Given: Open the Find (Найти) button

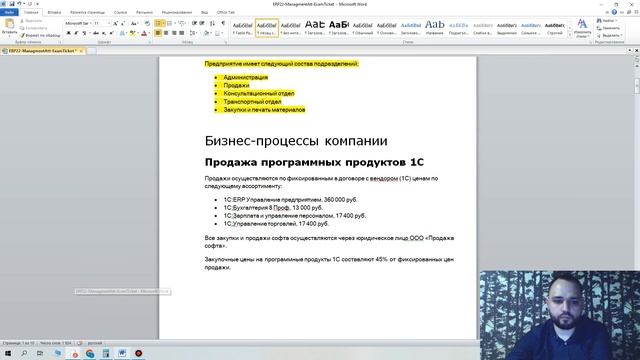Looking at the screenshot, I should pyautogui.click(x=608, y=20).
